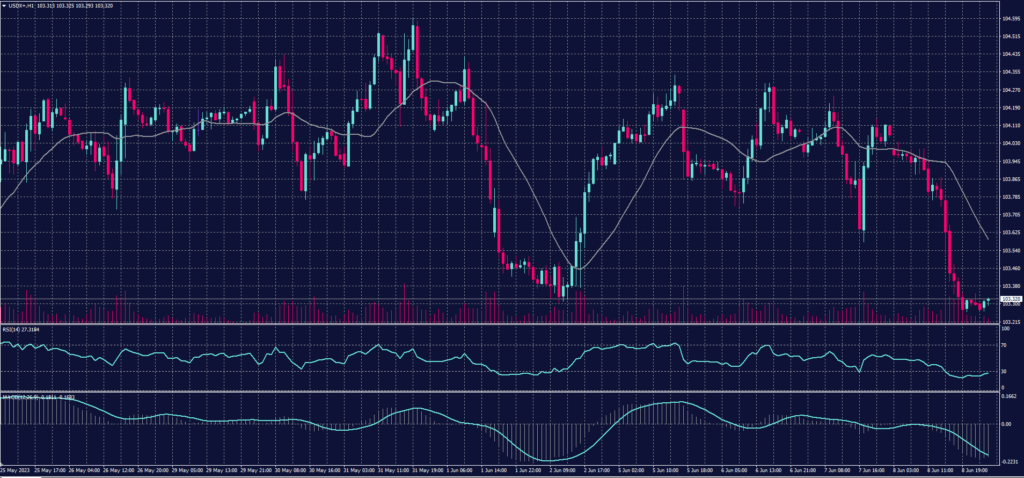This screenshot has height=478, width=1024.
Task: Click the USDX+,H1 symbol title text
Action: (x=24, y=4)
